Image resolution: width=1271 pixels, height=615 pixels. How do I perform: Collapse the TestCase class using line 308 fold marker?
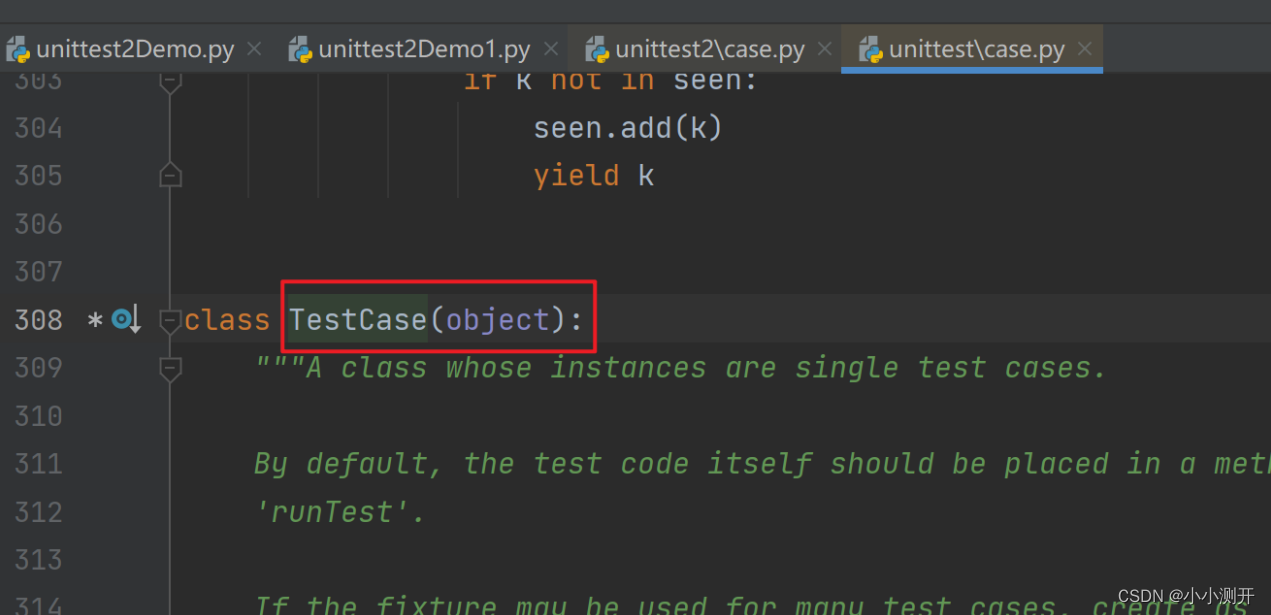[170, 319]
